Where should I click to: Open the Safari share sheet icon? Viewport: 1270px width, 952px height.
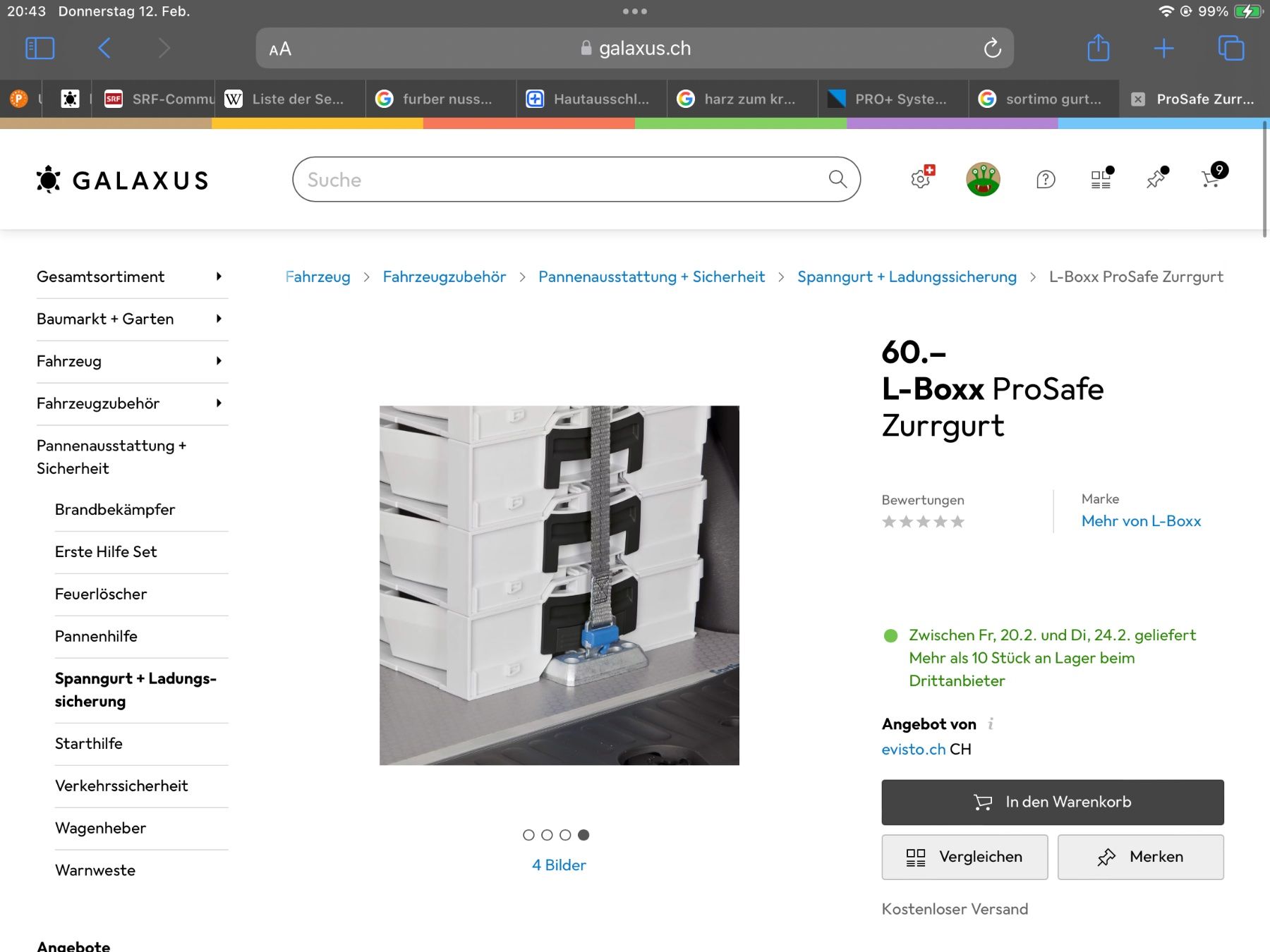(1098, 47)
